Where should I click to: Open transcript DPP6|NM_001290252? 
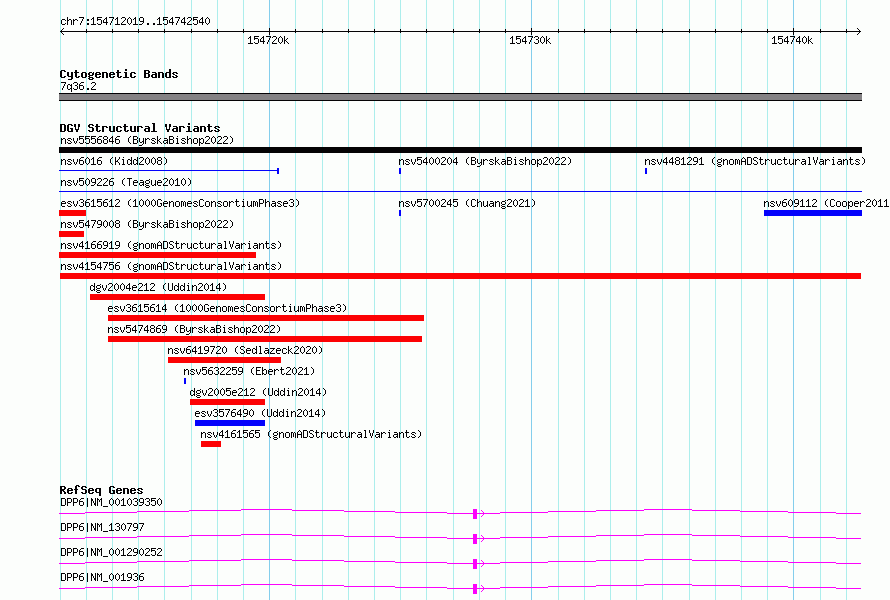pyautogui.click(x=111, y=552)
